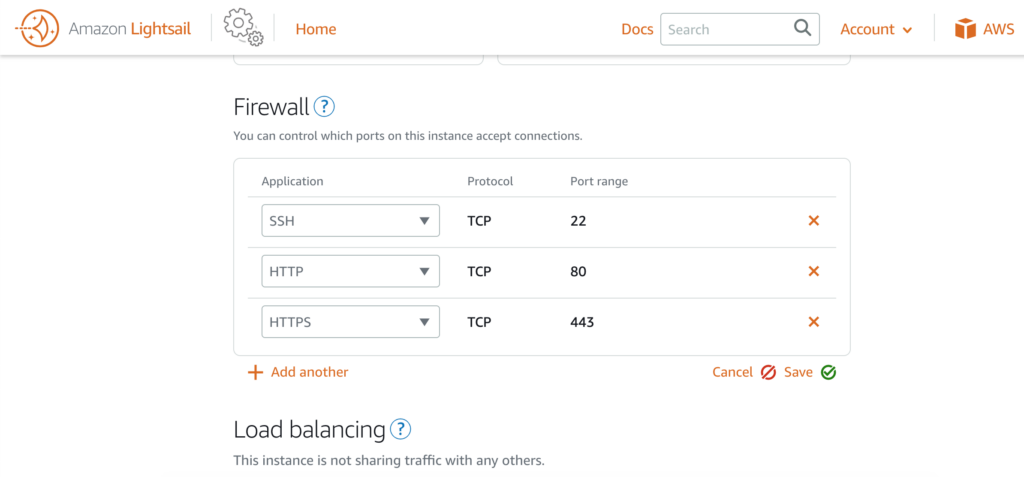Screen dimensions: 1024x477
Task: Show Firewall help question mark
Action: coord(324,107)
